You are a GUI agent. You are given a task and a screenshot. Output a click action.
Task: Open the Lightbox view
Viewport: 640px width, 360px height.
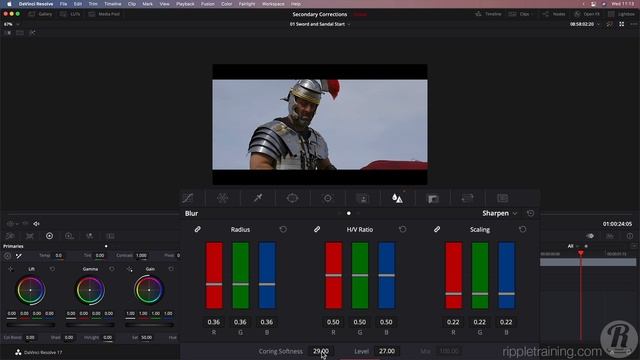(622, 14)
